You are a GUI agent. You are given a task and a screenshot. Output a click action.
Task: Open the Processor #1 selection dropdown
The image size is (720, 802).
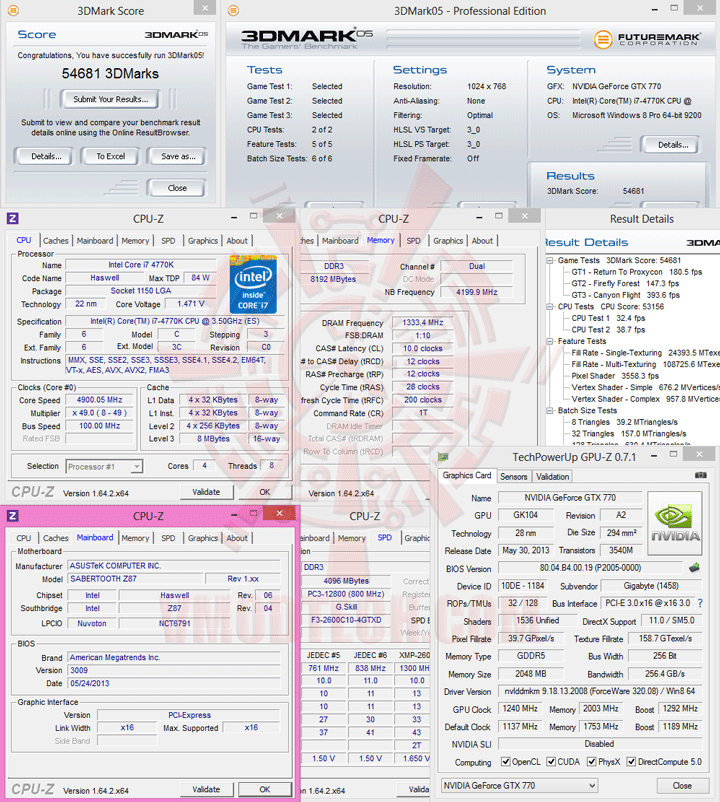104,466
